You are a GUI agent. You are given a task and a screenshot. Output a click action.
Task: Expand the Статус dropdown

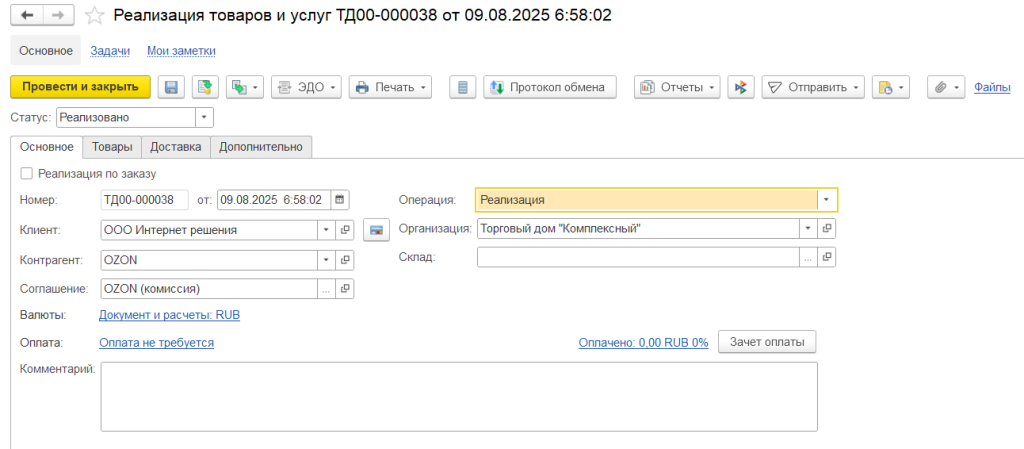pyautogui.click(x=204, y=117)
